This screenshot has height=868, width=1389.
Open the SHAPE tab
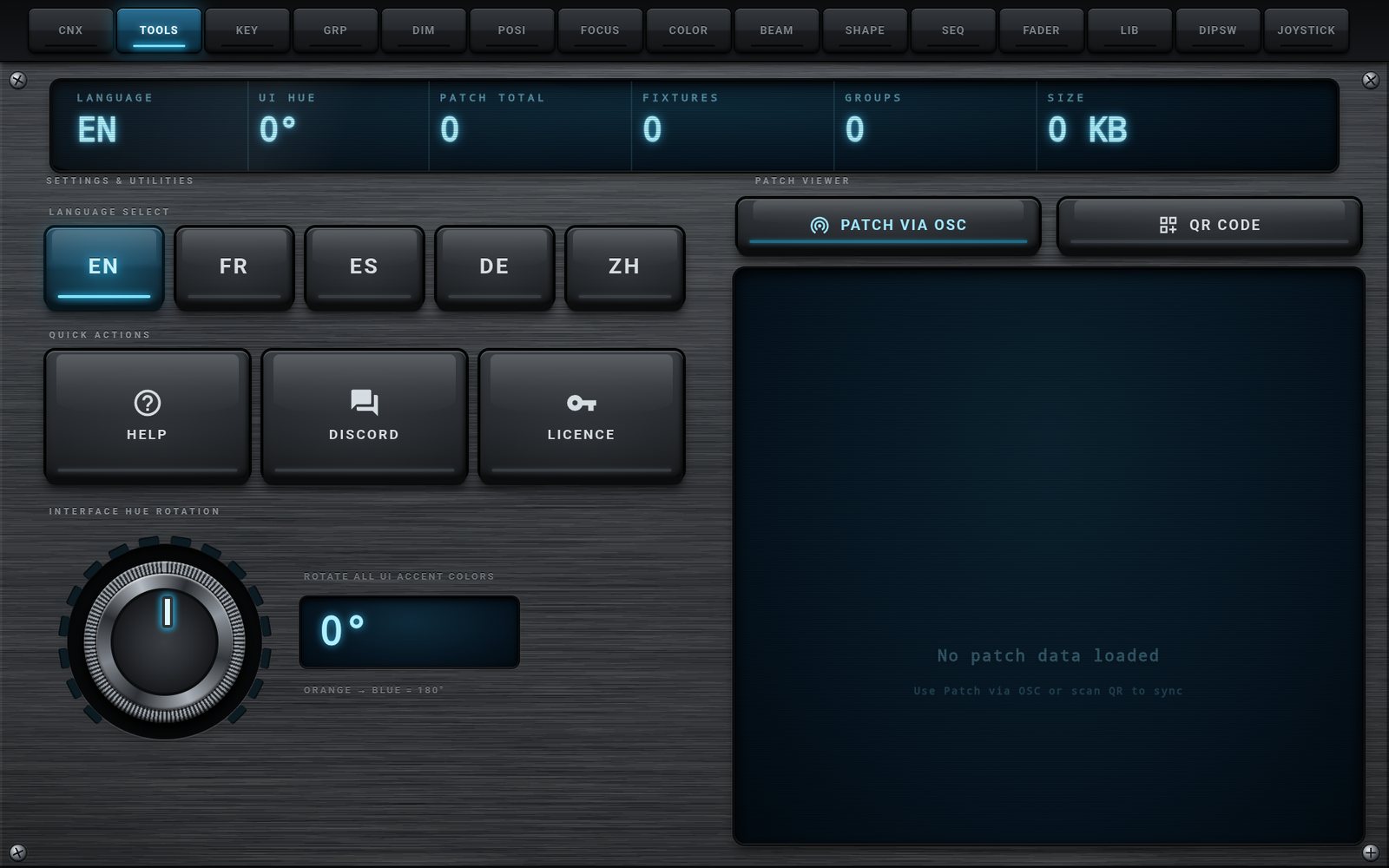tap(865, 30)
